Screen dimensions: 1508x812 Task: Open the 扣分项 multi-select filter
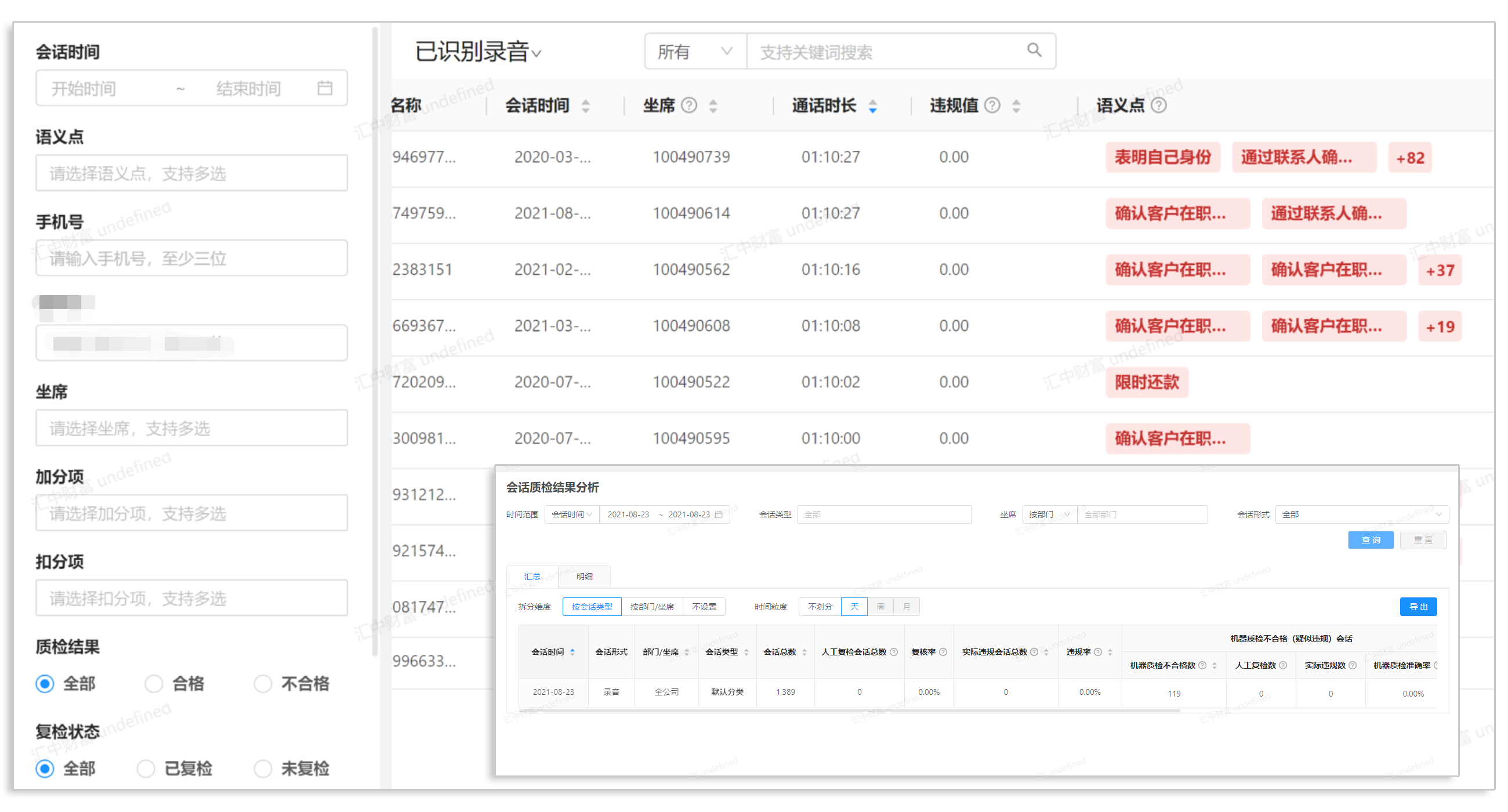[x=191, y=598]
